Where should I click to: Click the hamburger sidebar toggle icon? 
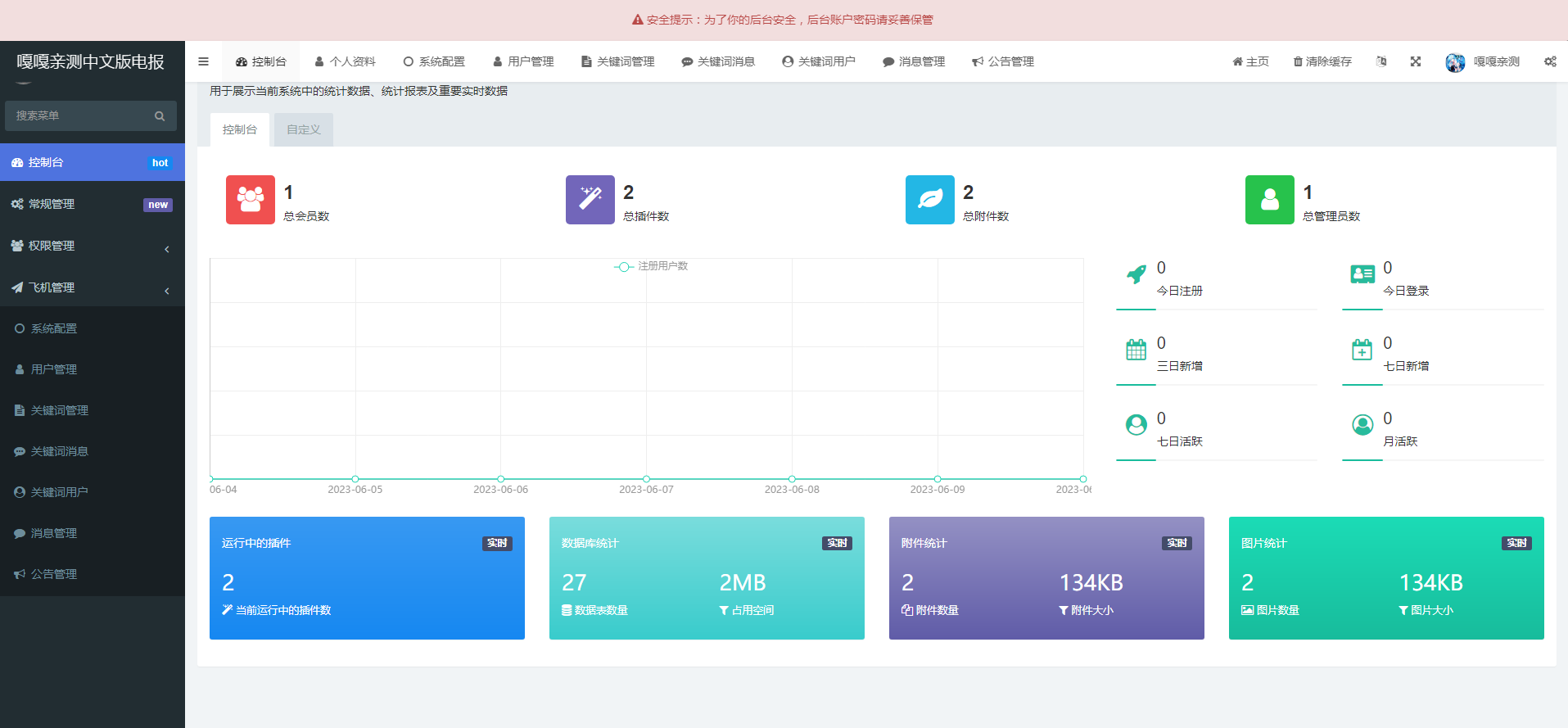pyautogui.click(x=203, y=61)
